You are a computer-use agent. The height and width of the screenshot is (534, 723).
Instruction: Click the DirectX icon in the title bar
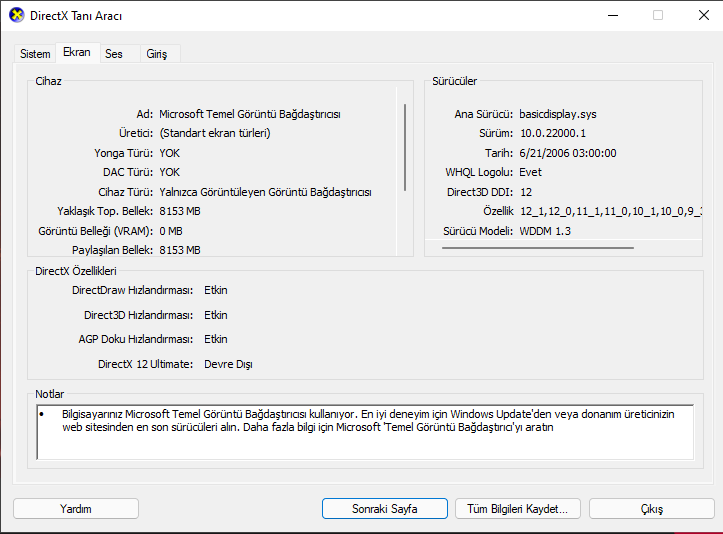click(x=17, y=15)
